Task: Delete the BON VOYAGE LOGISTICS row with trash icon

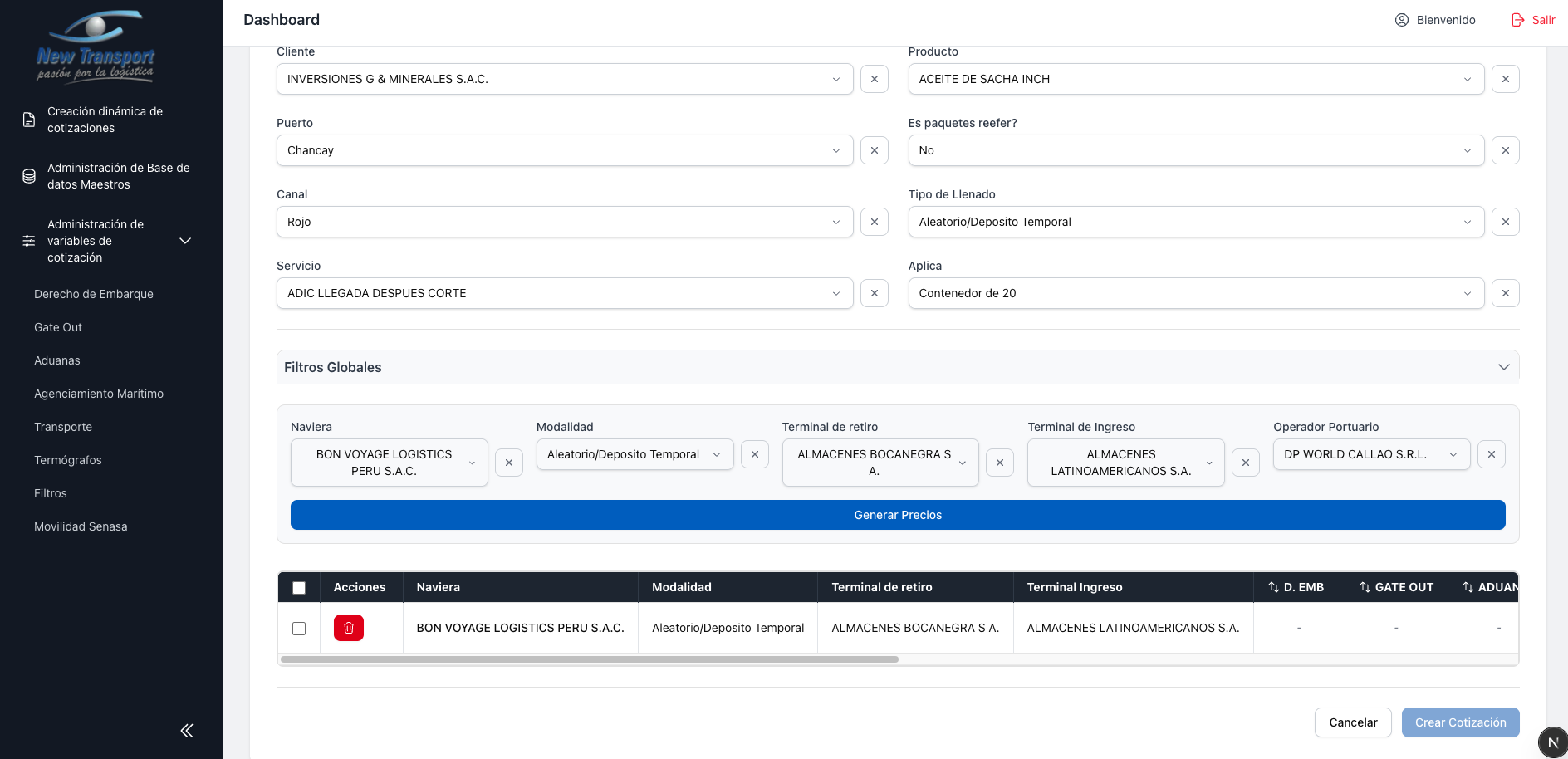Action: tap(348, 628)
